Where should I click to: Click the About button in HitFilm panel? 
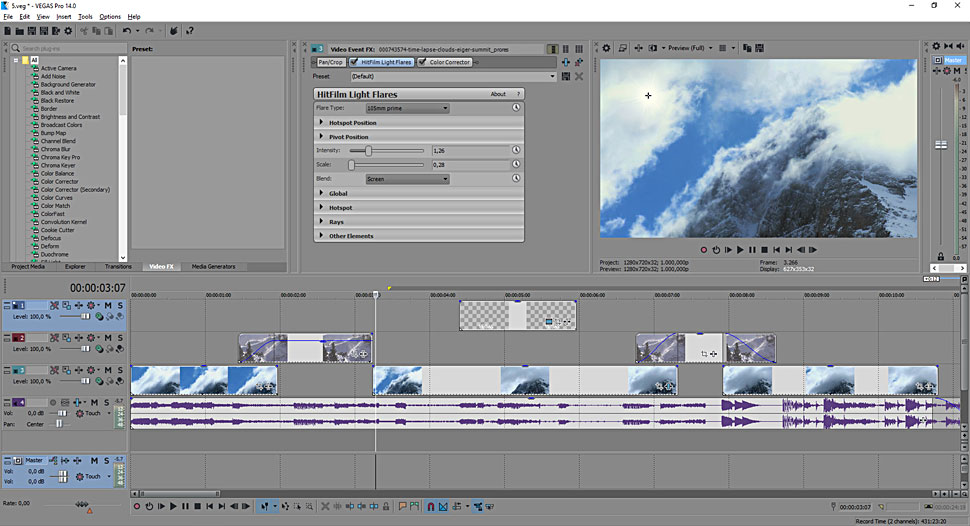click(x=498, y=94)
